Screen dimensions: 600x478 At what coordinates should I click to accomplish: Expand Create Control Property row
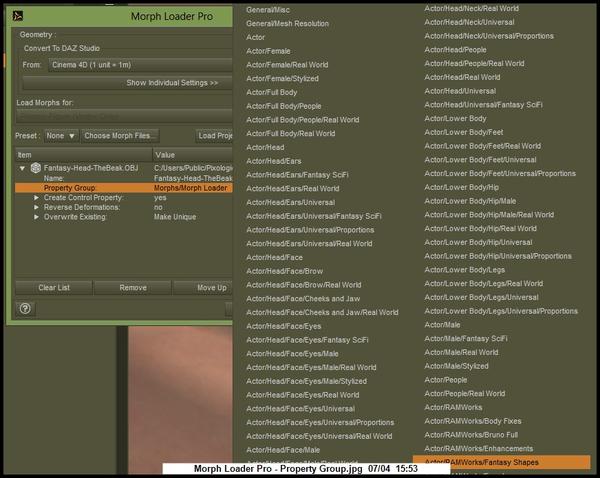36,197
